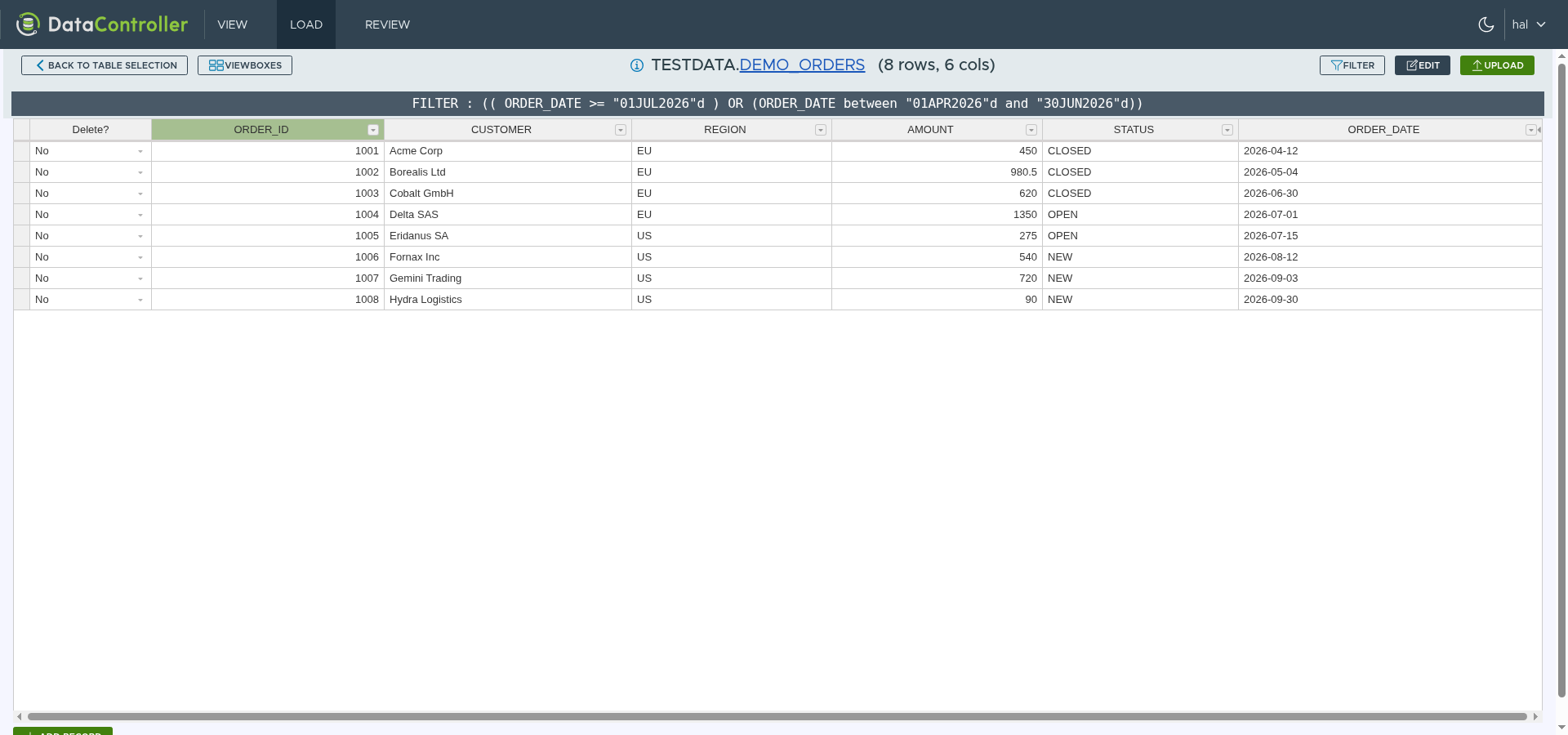Viewport: 1568px width, 735px height.
Task: Click the FILTER button
Action: tap(1352, 65)
